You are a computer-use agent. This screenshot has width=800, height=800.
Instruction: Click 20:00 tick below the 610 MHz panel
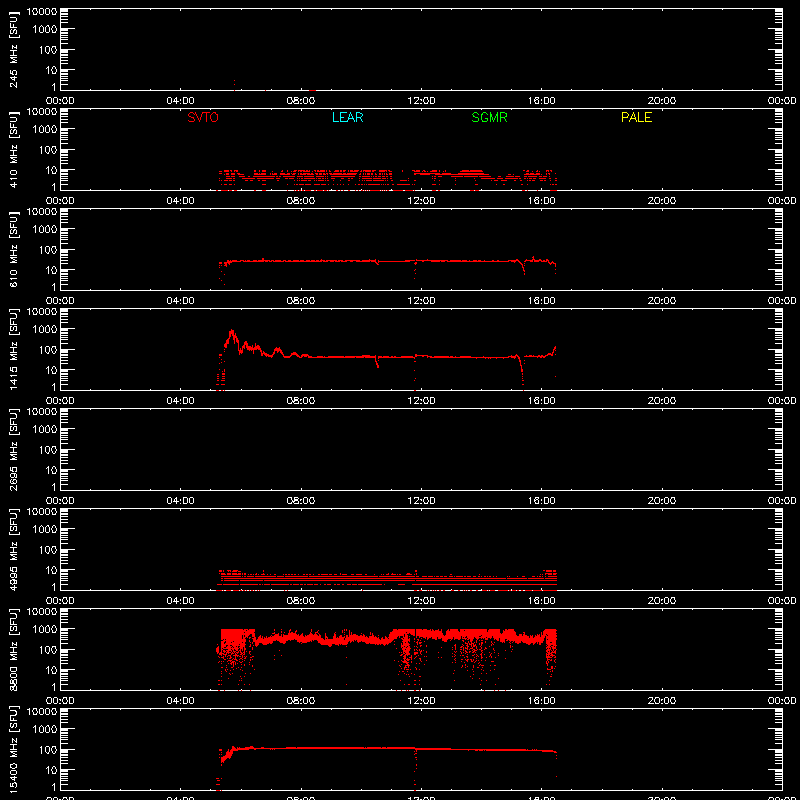tap(662, 301)
